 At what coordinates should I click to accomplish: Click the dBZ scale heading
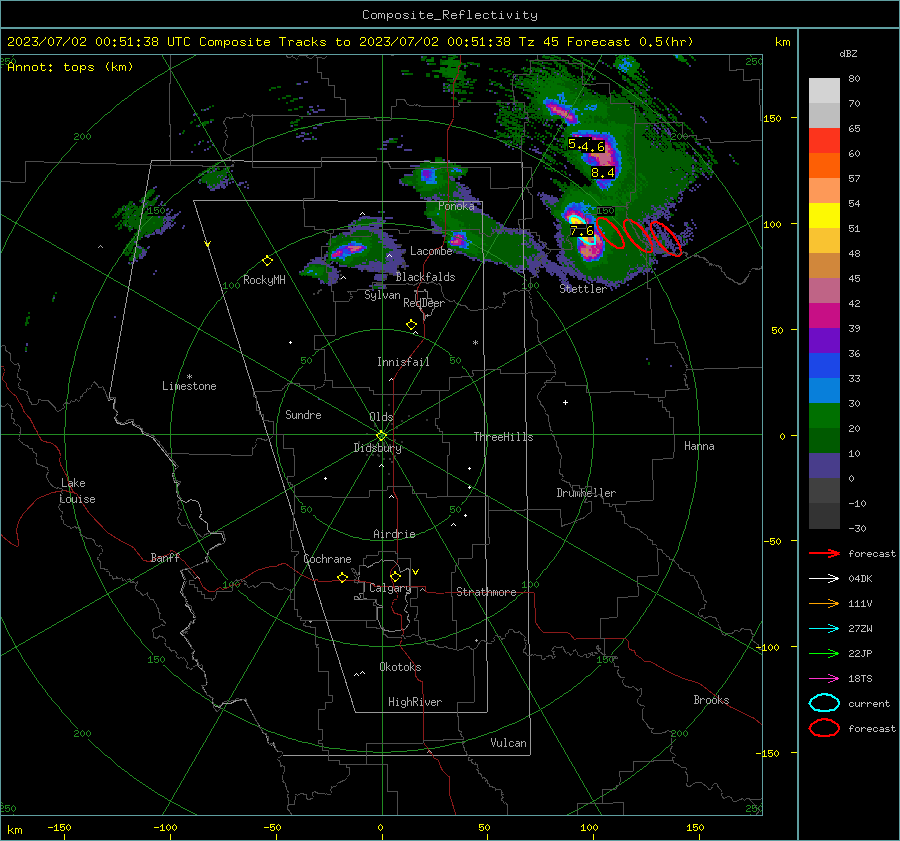848,53
